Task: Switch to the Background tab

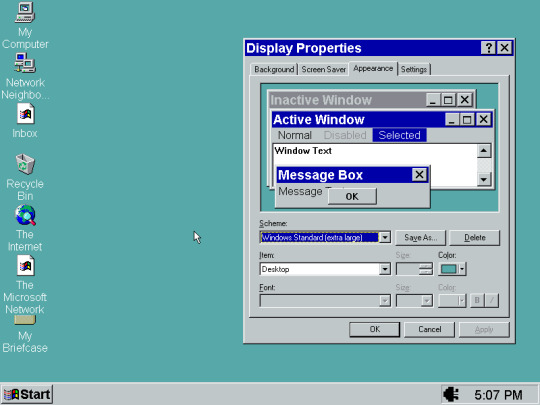Action: point(274,70)
